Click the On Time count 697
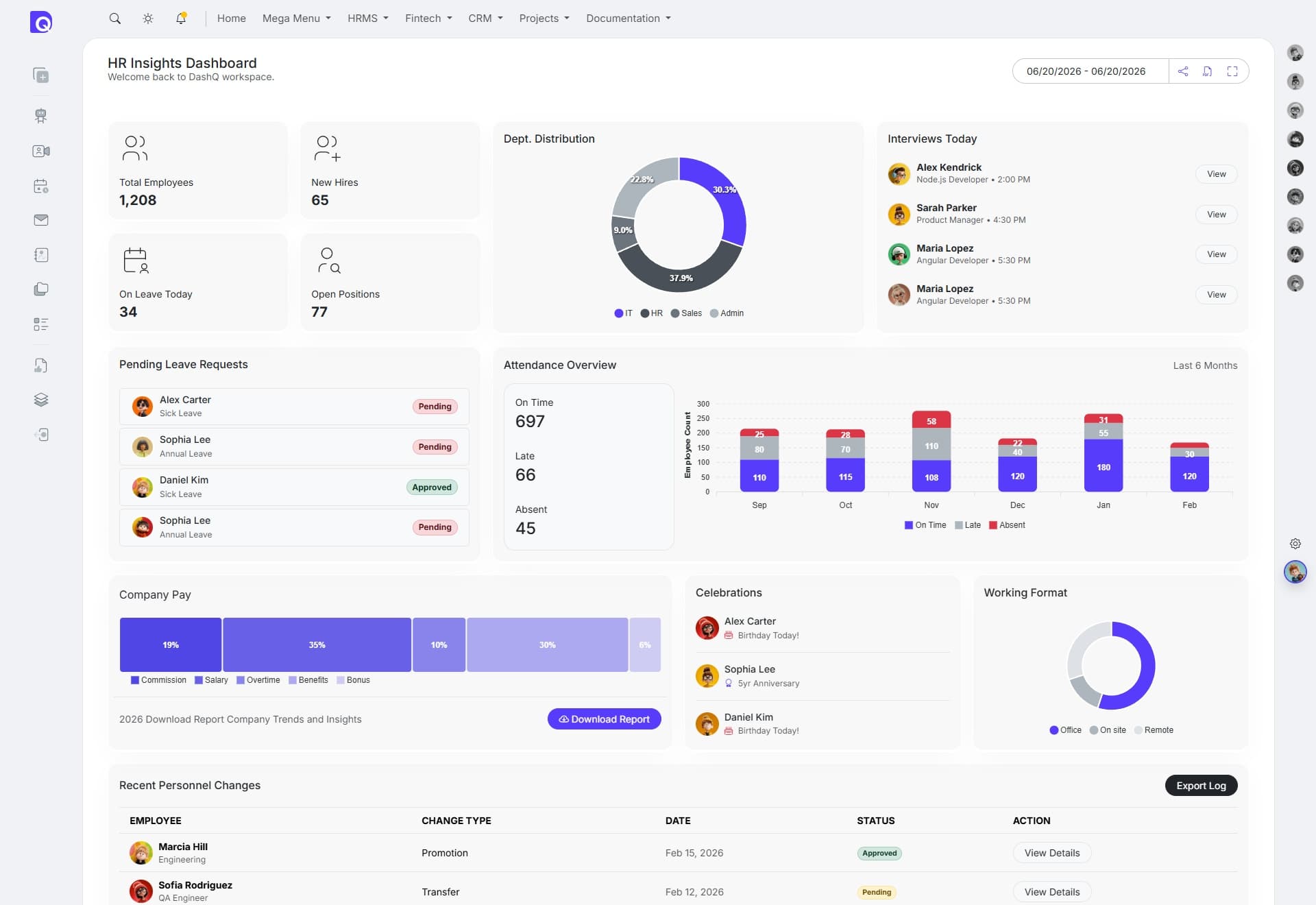 530,422
